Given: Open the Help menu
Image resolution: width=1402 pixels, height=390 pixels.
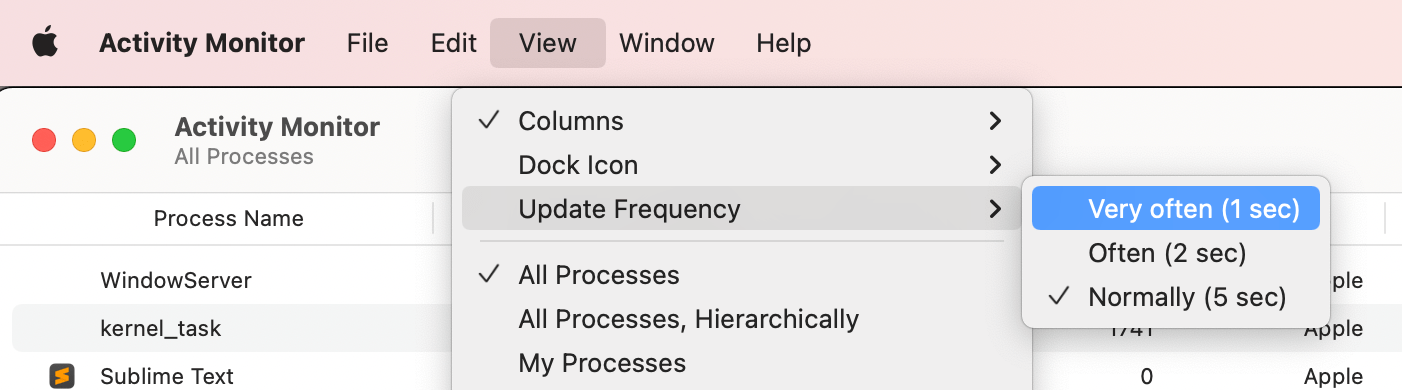Looking at the screenshot, I should (x=783, y=43).
